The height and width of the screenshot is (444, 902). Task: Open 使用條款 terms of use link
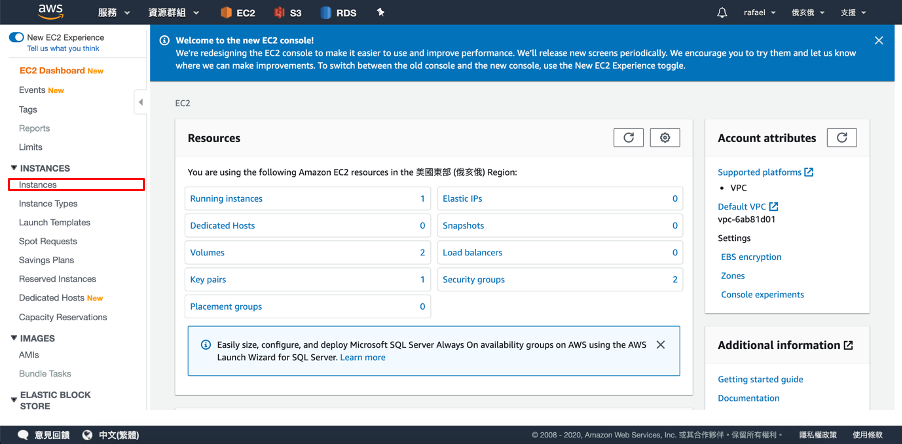[x=867, y=435]
